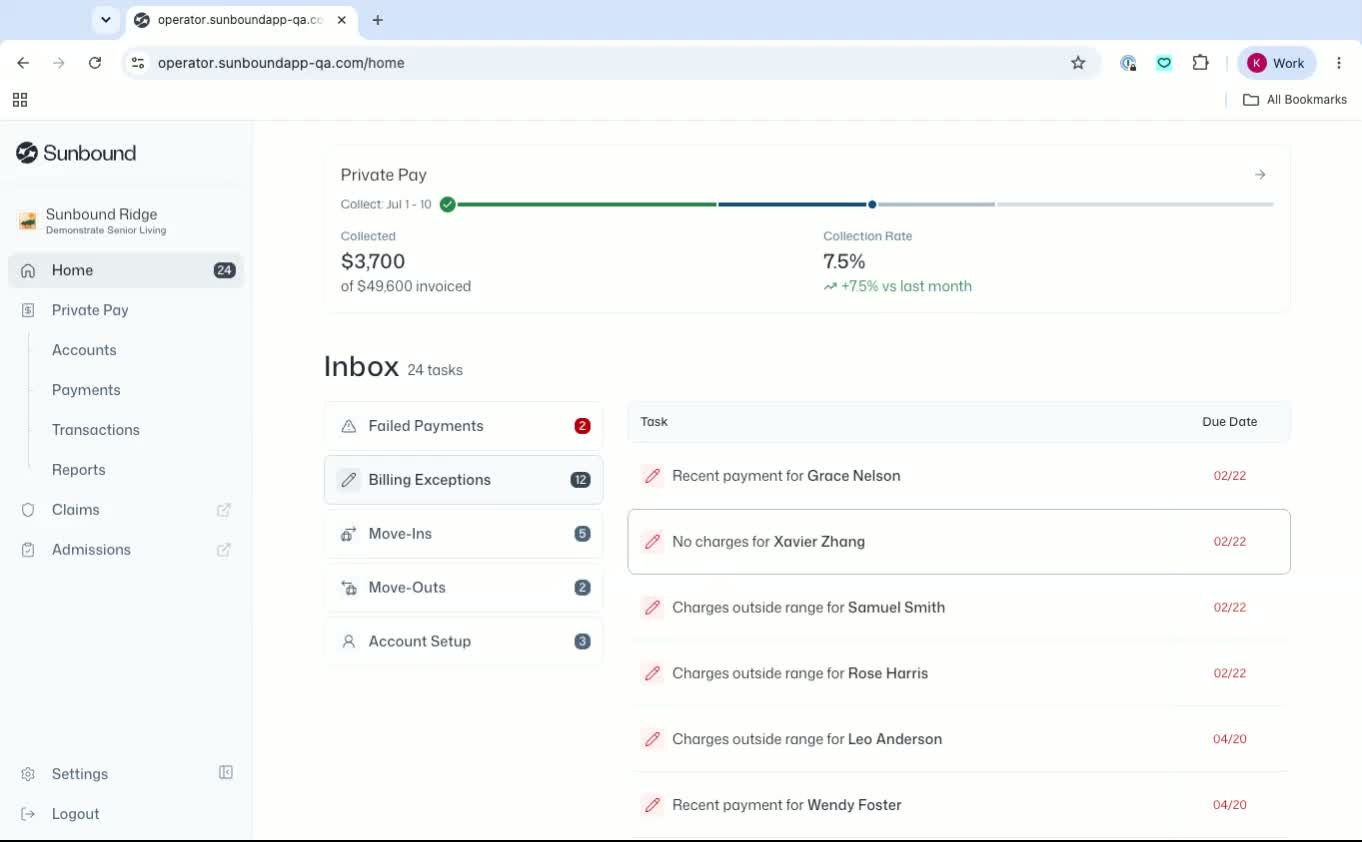Bookmark page with star icon

(x=1078, y=63)
